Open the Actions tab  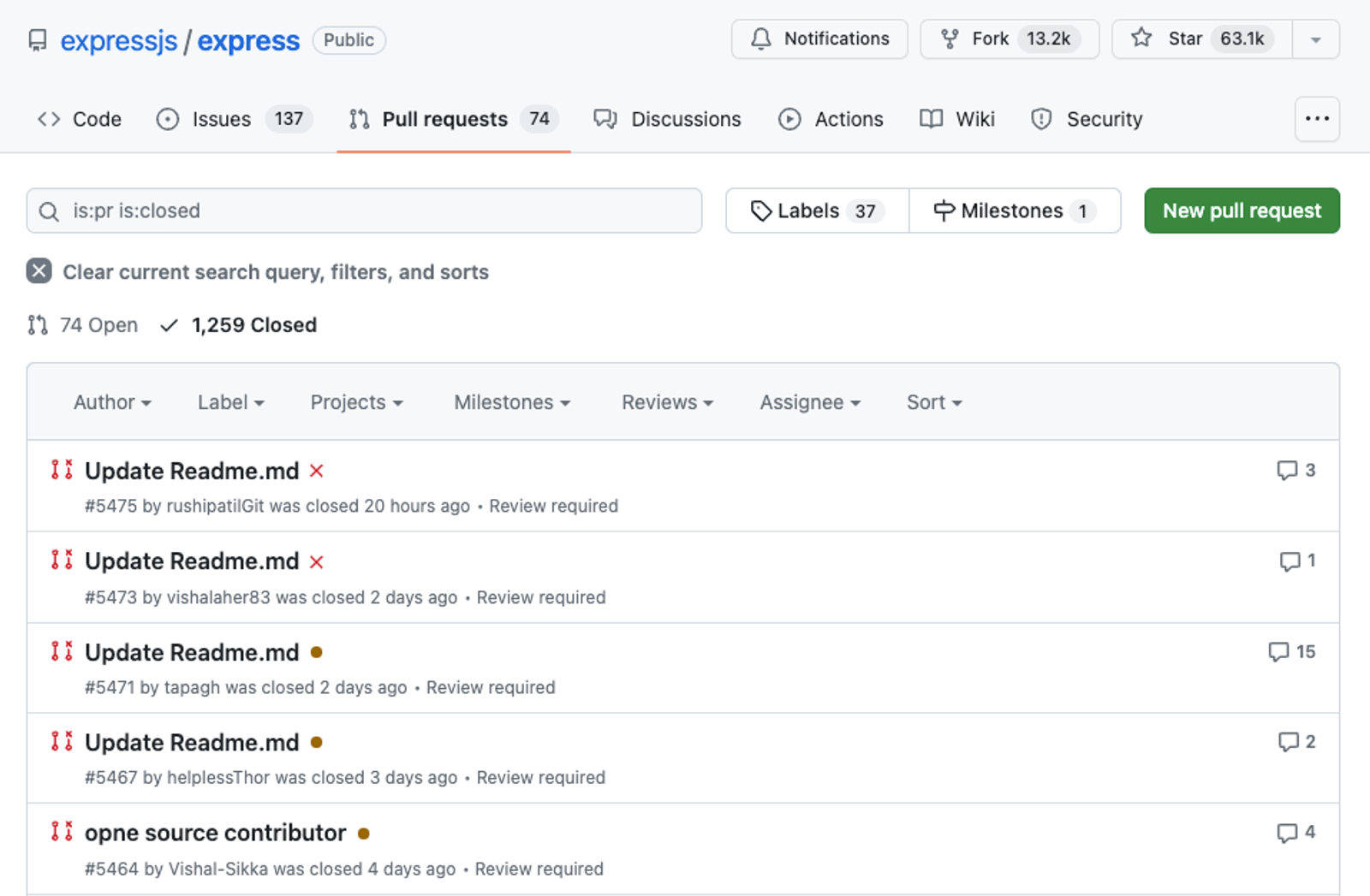(x=831, y=119)
